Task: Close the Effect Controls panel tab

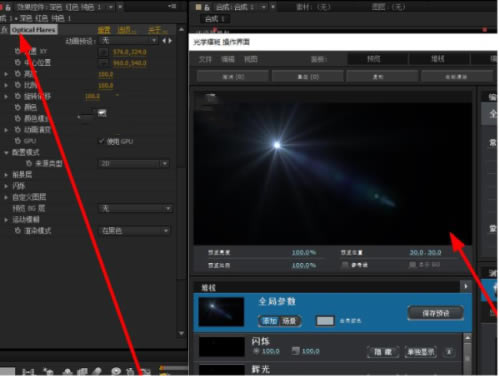Action: coord(120,7)
